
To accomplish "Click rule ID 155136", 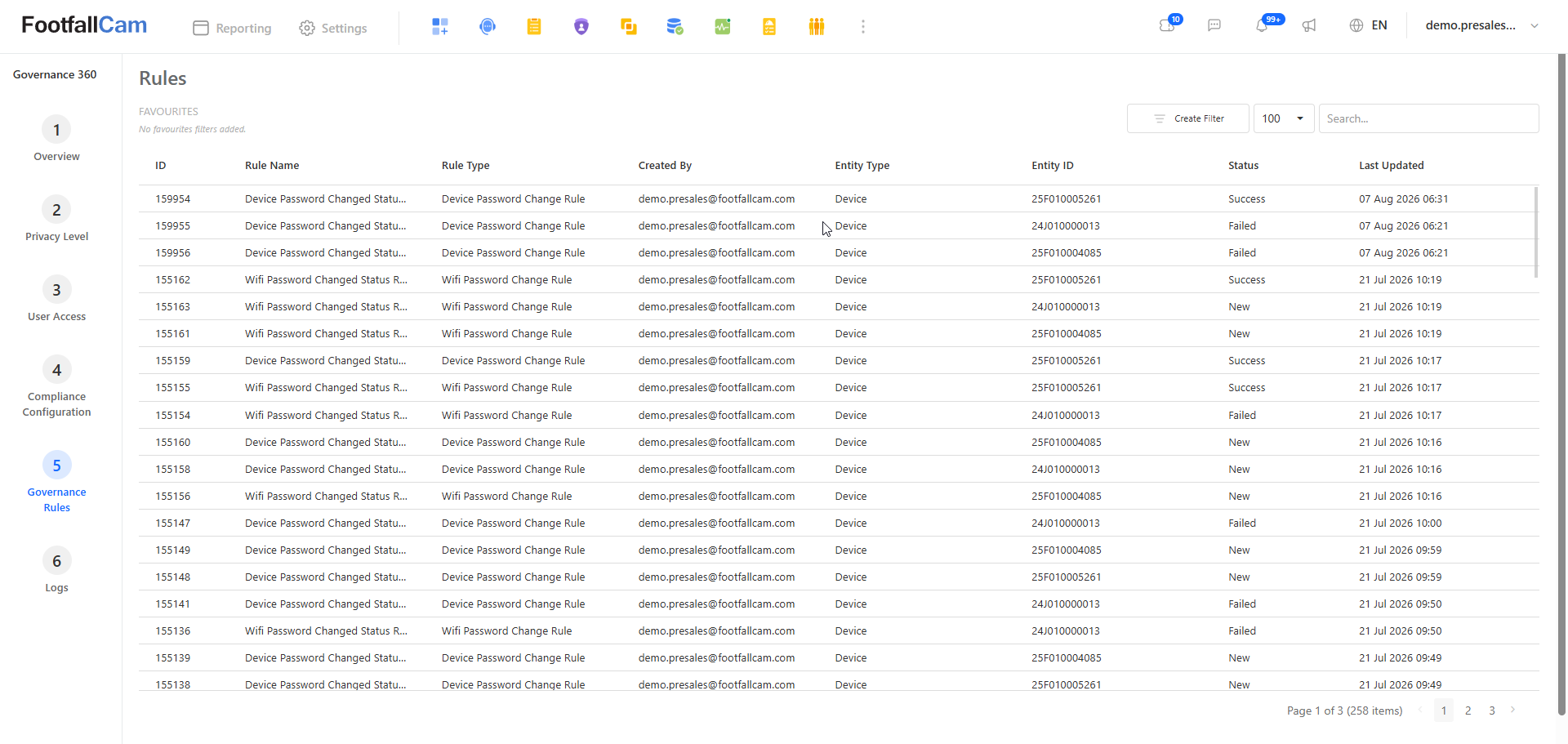I will (x=173, y=631).
